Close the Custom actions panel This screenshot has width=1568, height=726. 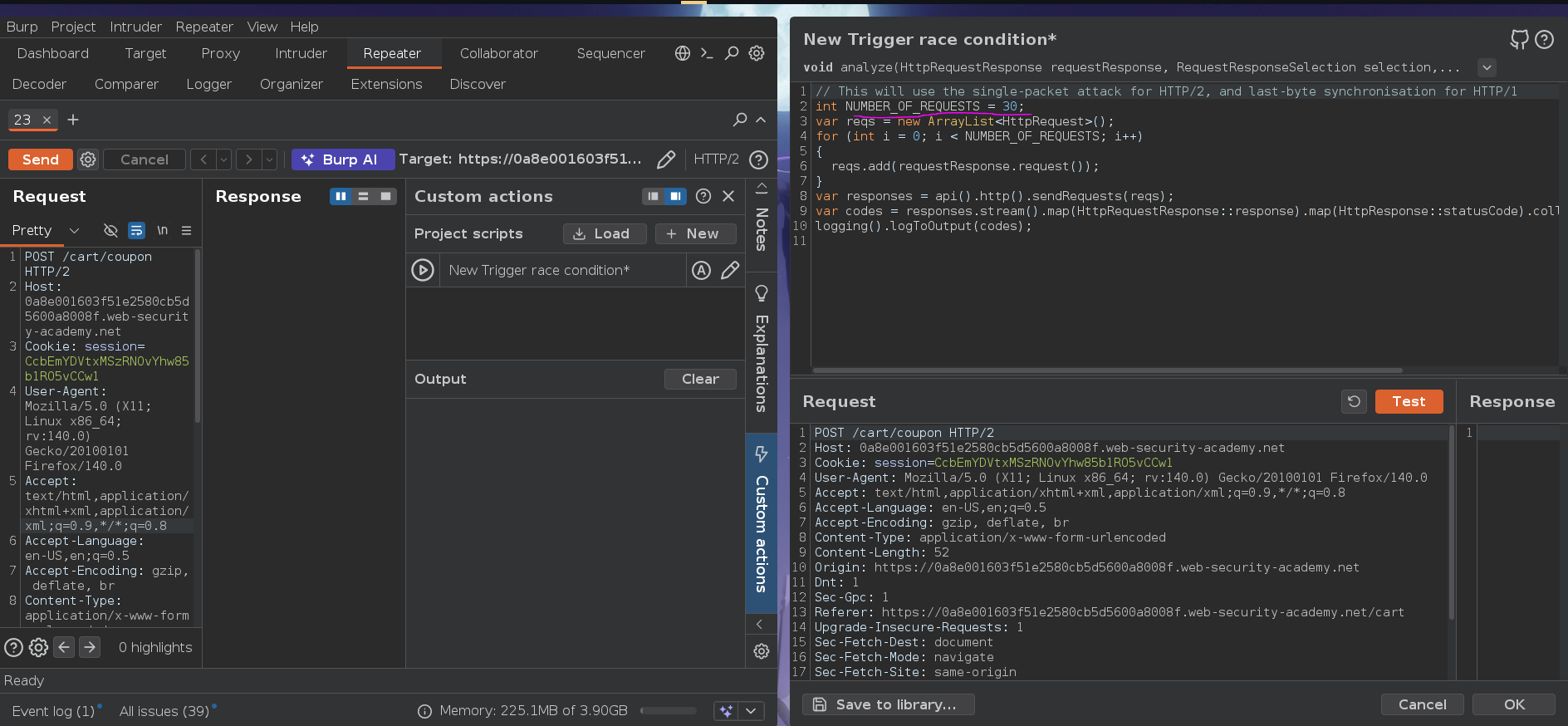coord(728,196)
